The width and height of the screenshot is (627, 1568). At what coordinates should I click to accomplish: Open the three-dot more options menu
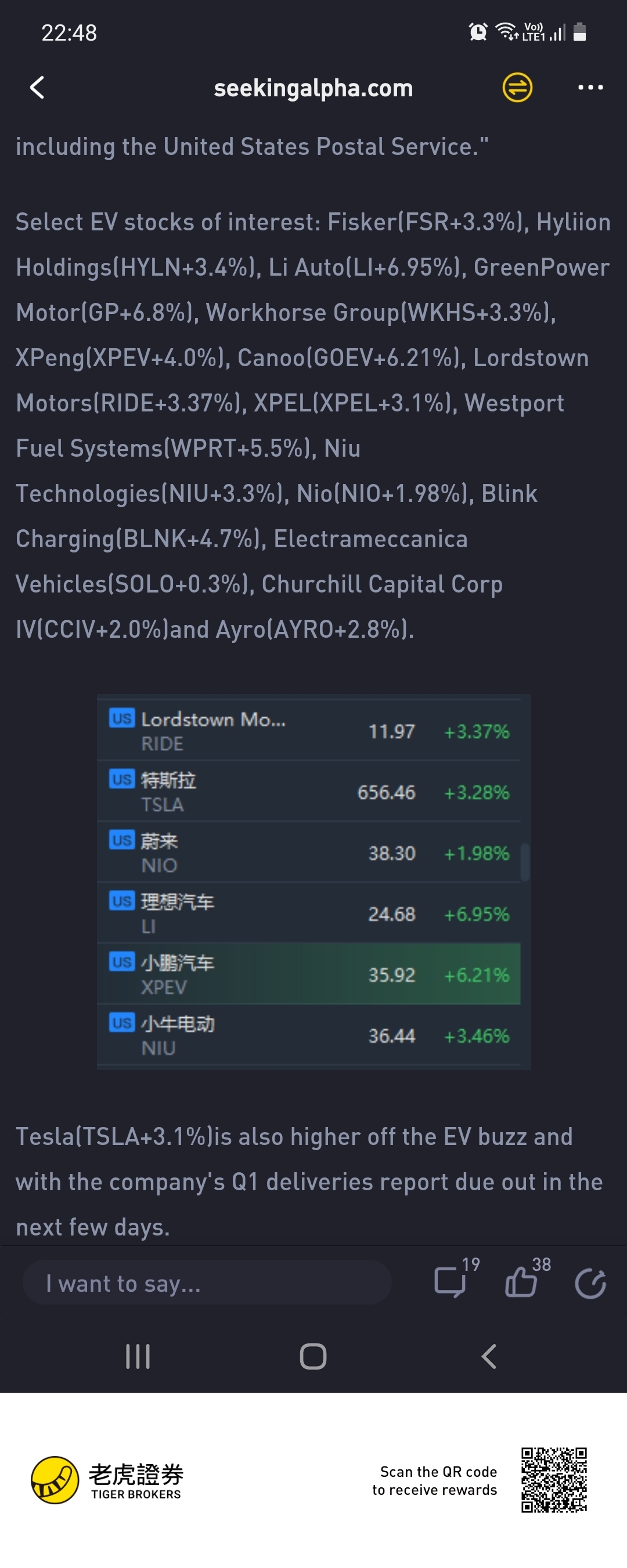pyautogui.click(x=590, y=88)
